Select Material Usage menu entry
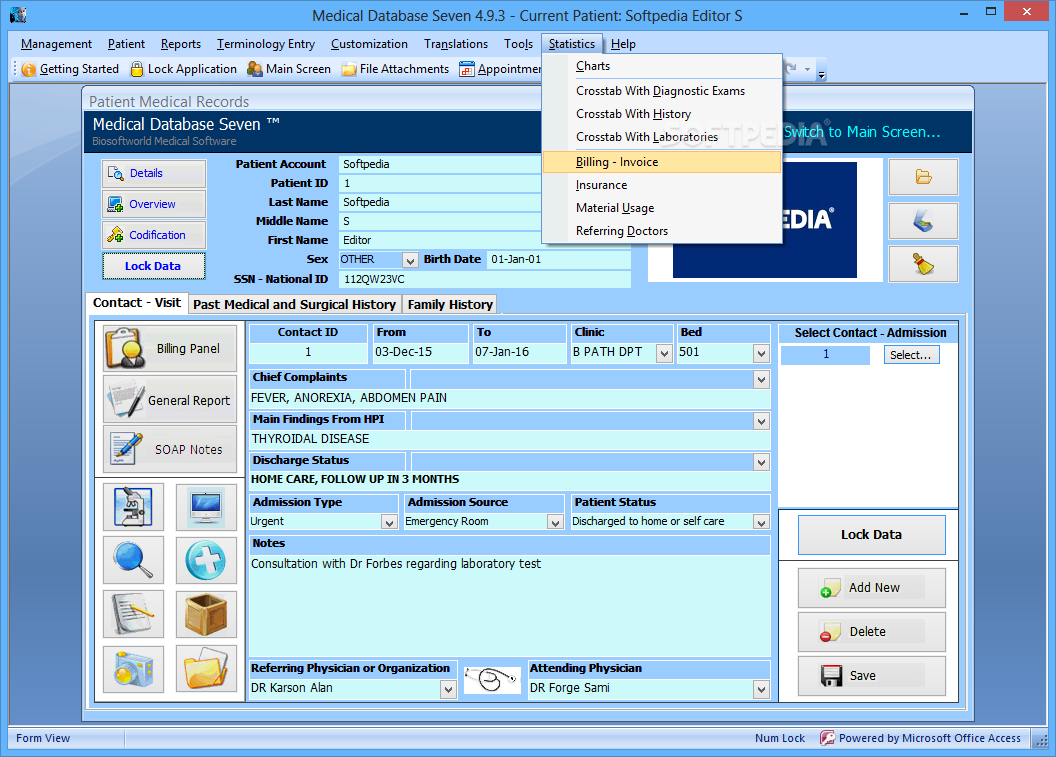The height and width of the screenshot is (757, 1056). pos(662,208)
